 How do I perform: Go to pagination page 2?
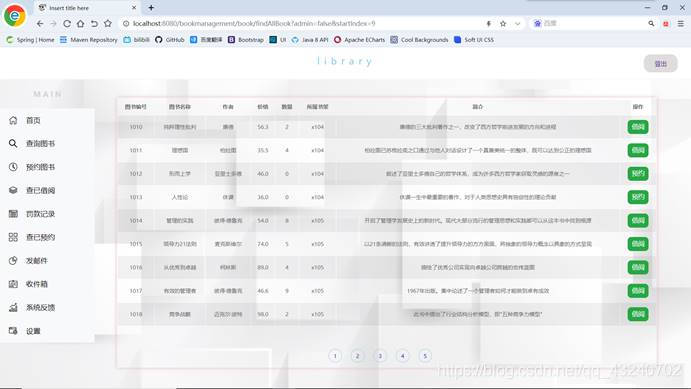click(357, 356)
